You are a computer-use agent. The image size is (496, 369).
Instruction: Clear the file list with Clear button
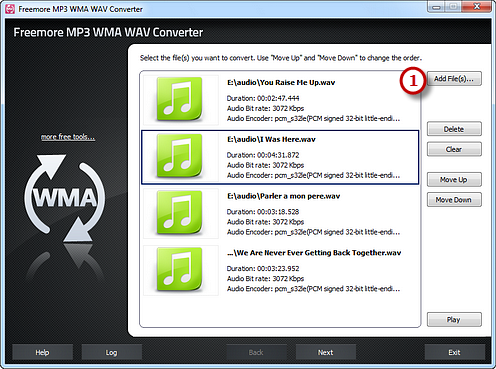click(454, 149)
